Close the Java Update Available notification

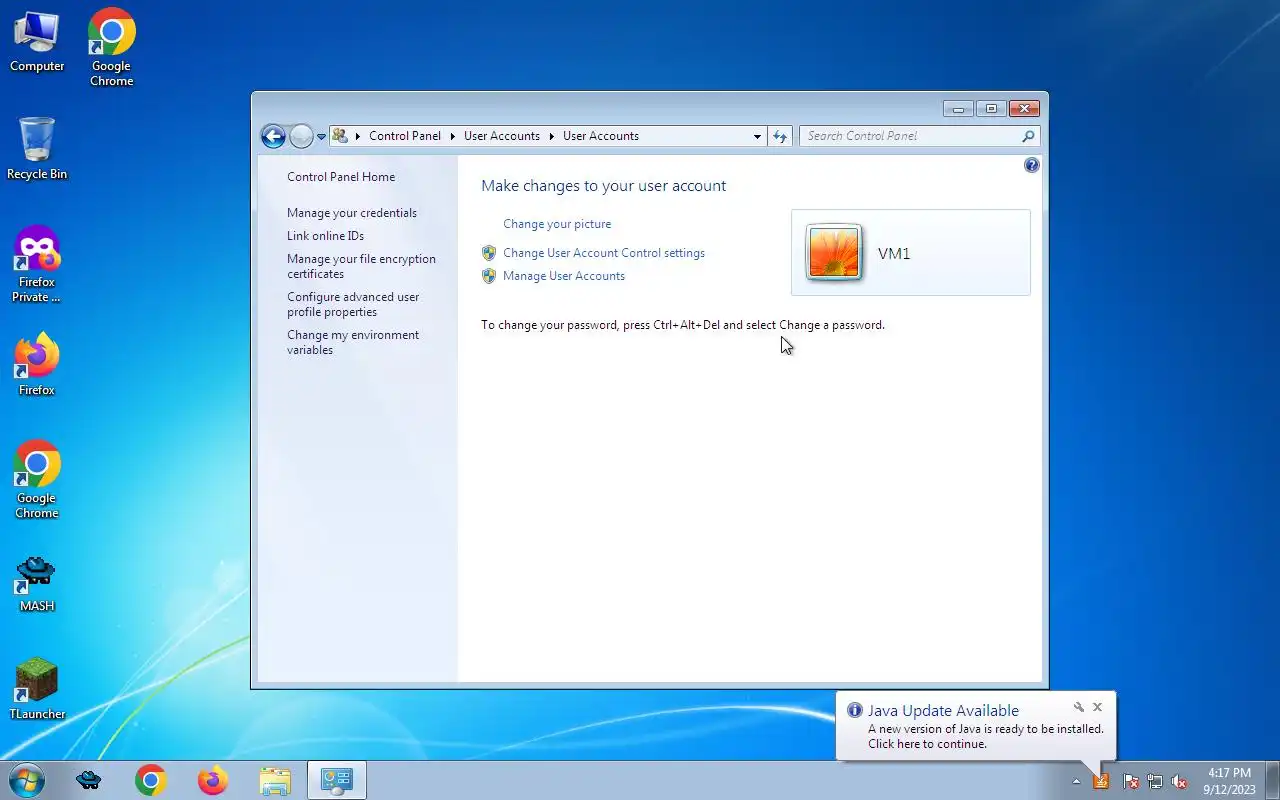[1097, 707]
